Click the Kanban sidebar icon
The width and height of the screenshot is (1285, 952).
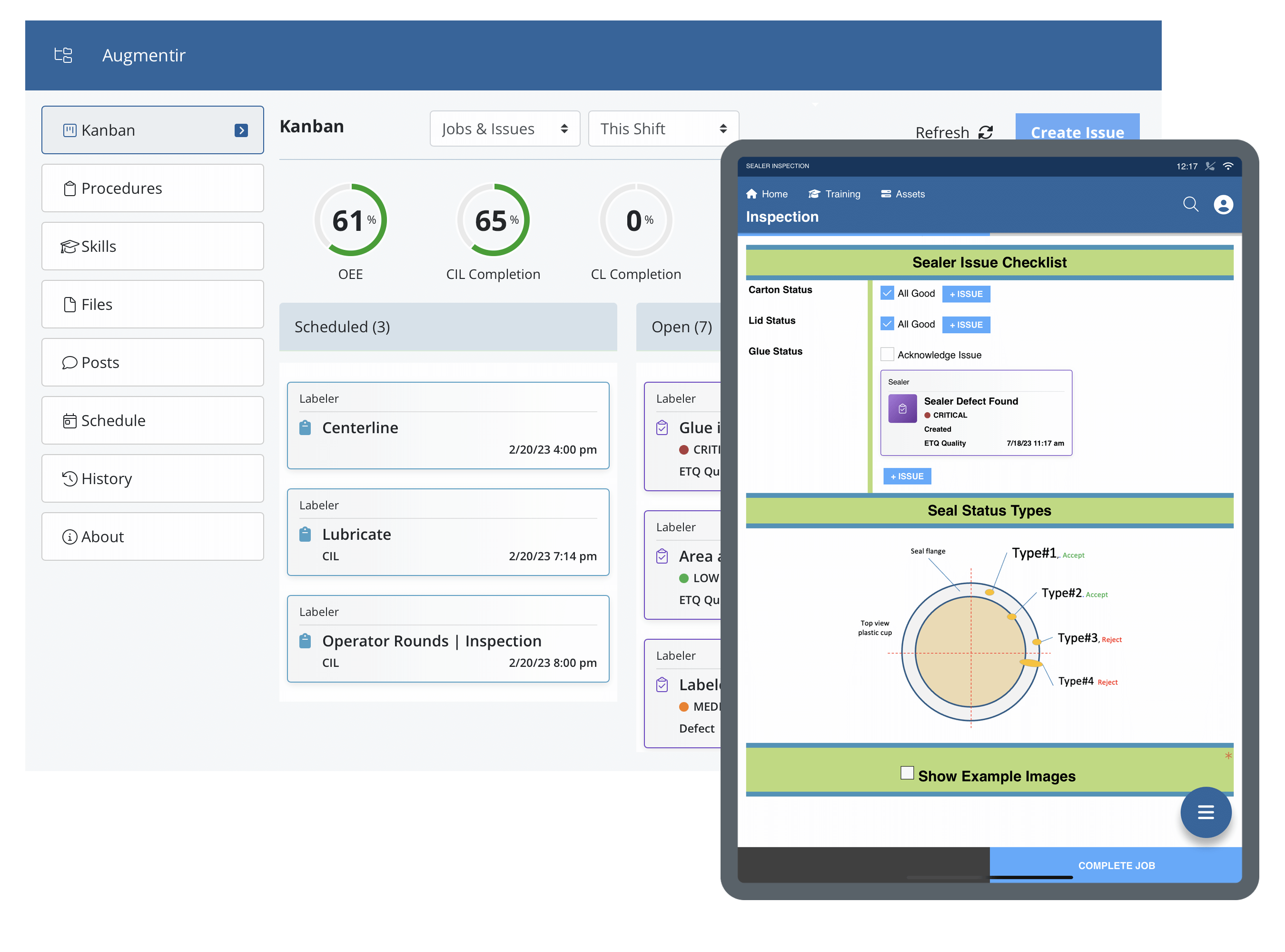(x=69, y=131)
